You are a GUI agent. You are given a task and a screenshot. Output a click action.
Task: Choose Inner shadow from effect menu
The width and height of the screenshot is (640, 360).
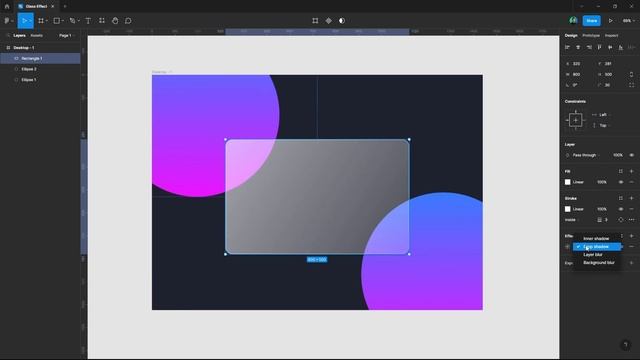[x=597, y=238]
